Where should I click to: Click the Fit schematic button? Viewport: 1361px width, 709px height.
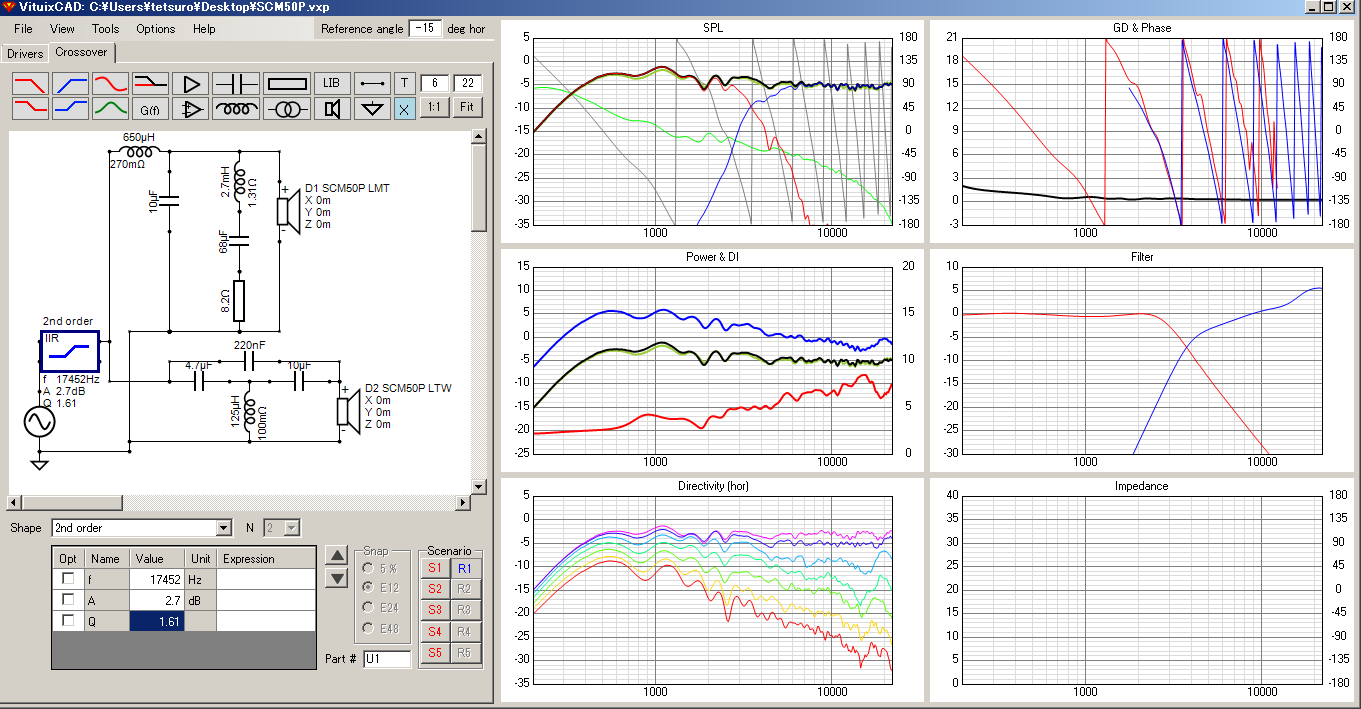pyautogui.click(x=467, y=108)
